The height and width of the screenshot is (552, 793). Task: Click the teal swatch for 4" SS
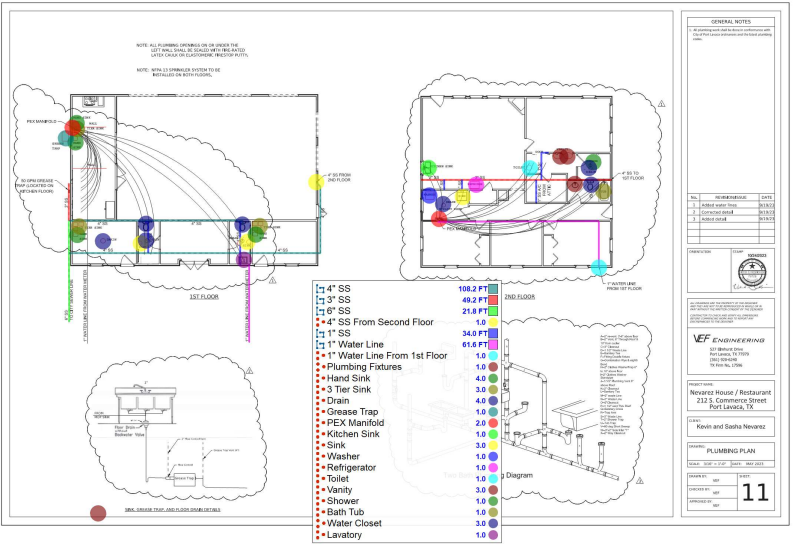pos(493,289)
